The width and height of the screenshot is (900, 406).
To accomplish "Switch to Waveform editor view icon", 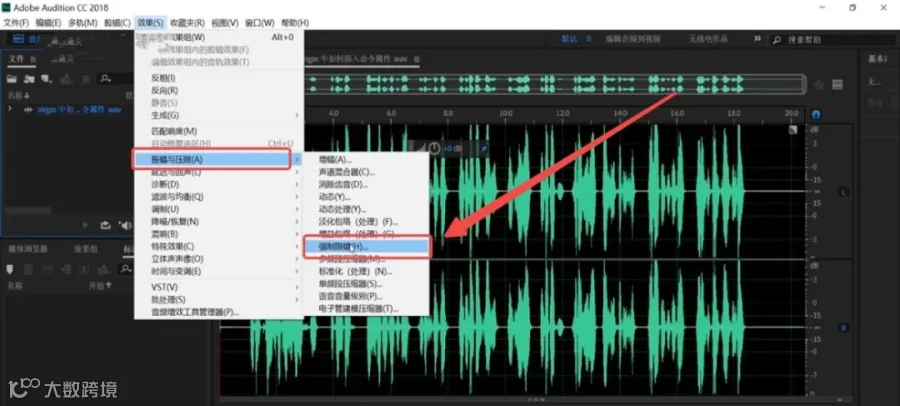I will pos(18,38).
